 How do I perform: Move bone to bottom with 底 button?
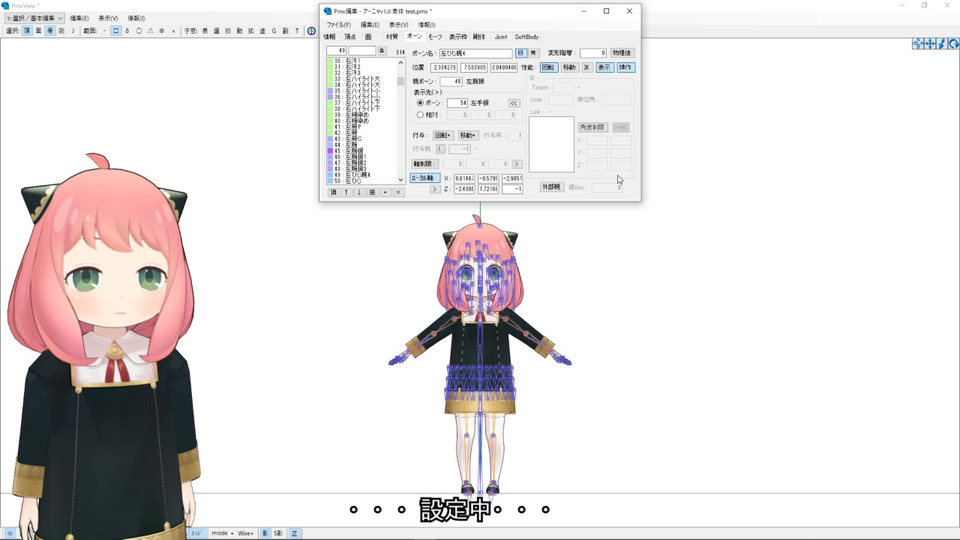click(x=372, y=192)
